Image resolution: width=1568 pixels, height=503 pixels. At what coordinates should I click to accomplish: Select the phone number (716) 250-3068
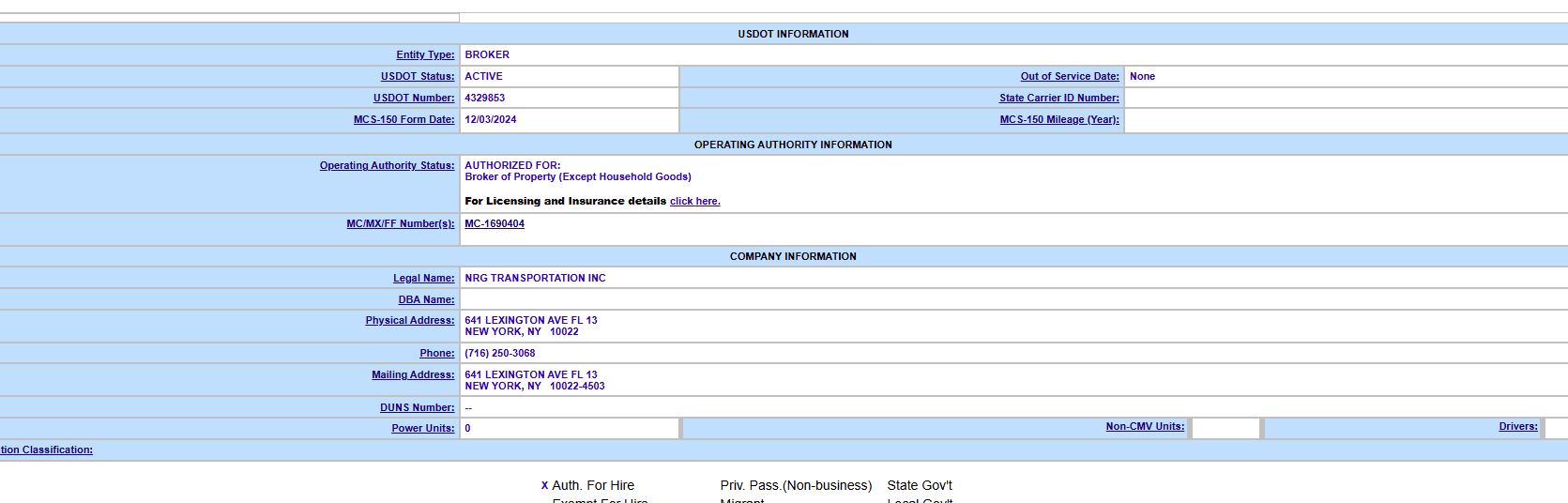(x=500, y=354)
